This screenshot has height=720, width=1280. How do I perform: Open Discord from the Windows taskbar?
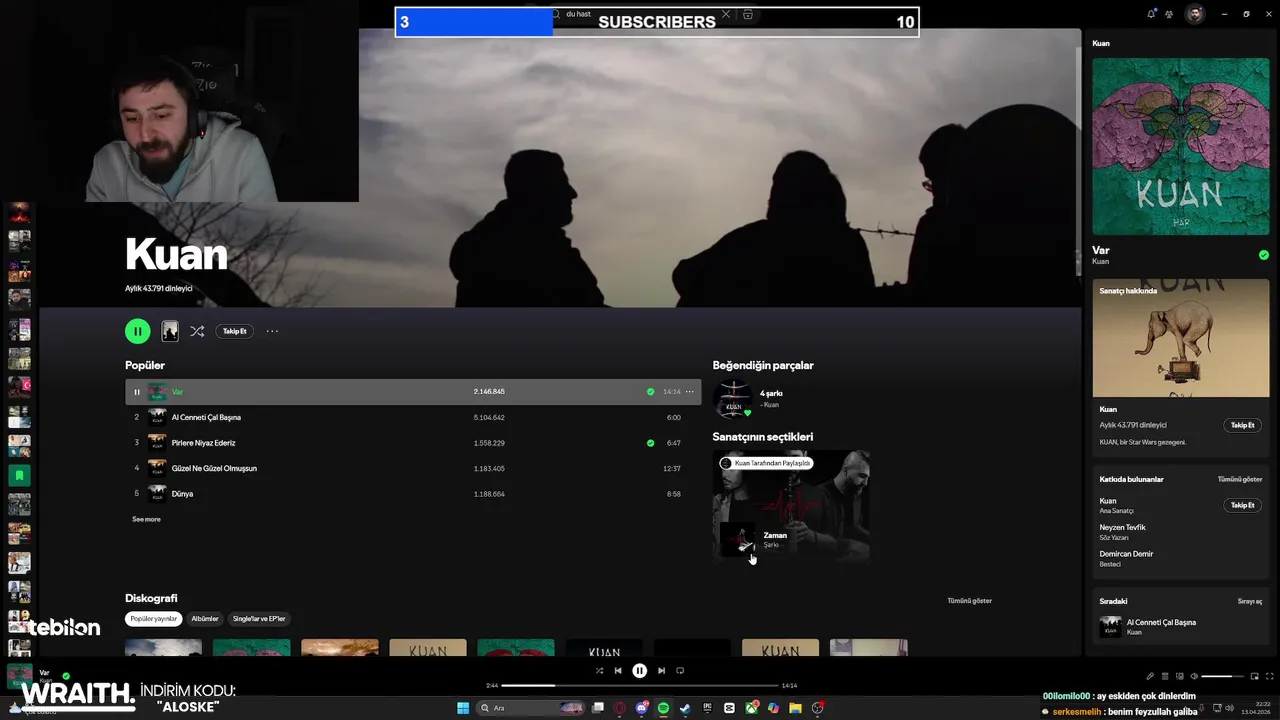[641, 708]
